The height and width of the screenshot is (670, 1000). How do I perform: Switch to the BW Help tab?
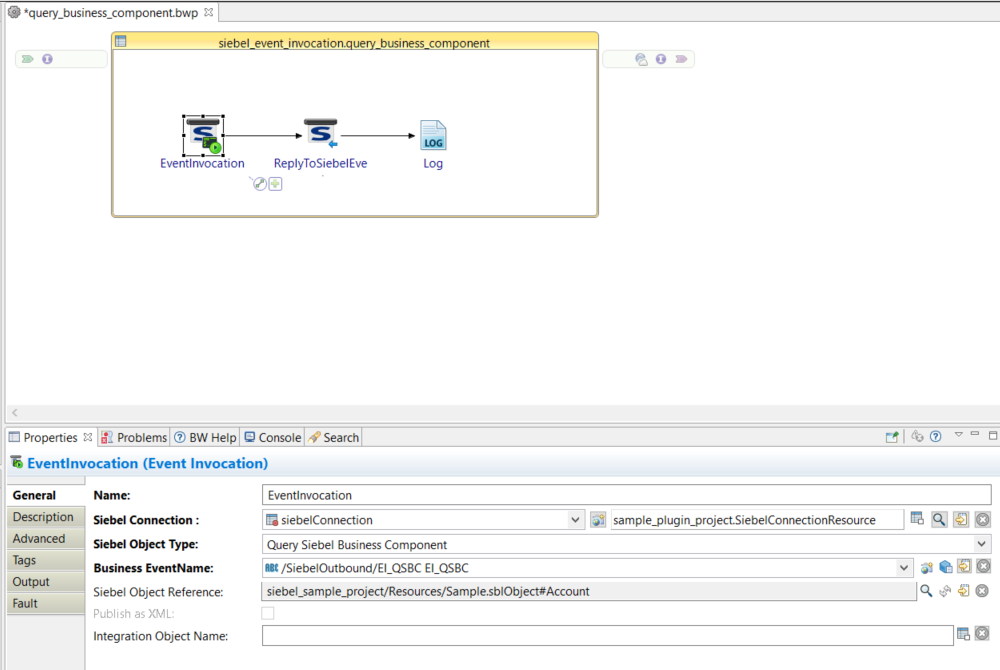click(205, 437)
